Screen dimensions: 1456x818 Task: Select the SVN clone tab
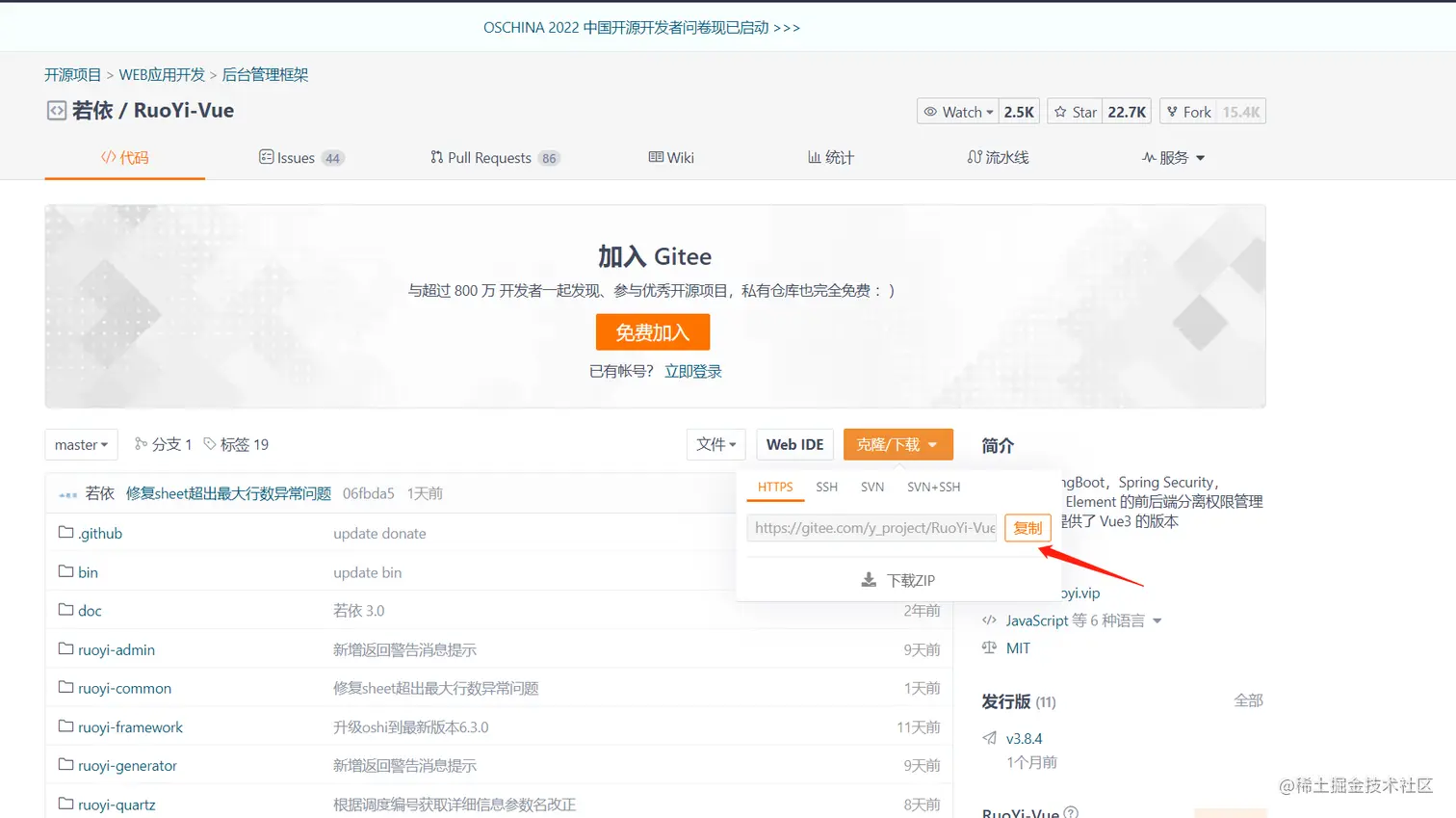tap(872, 488)
